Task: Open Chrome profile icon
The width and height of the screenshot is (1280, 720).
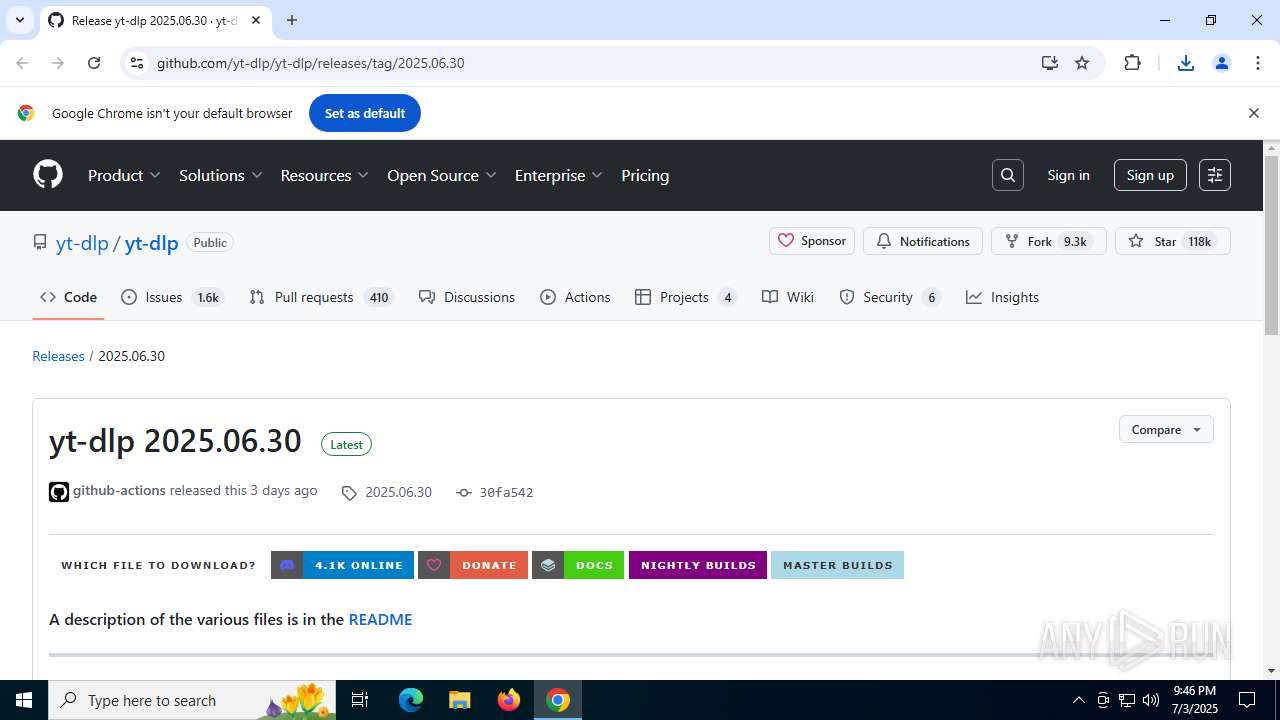Action: (x=1222, y=63)
